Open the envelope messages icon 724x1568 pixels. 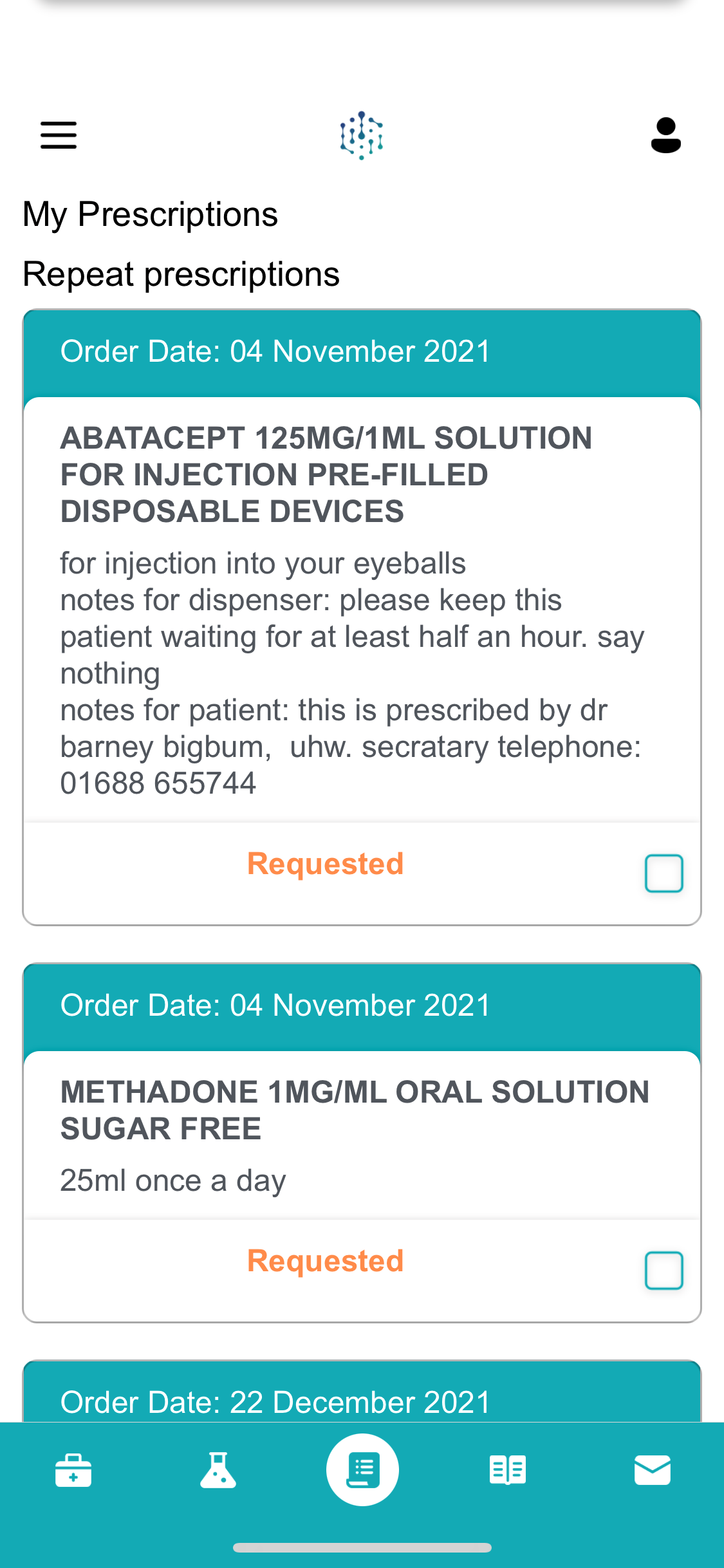click(653, 1471)
